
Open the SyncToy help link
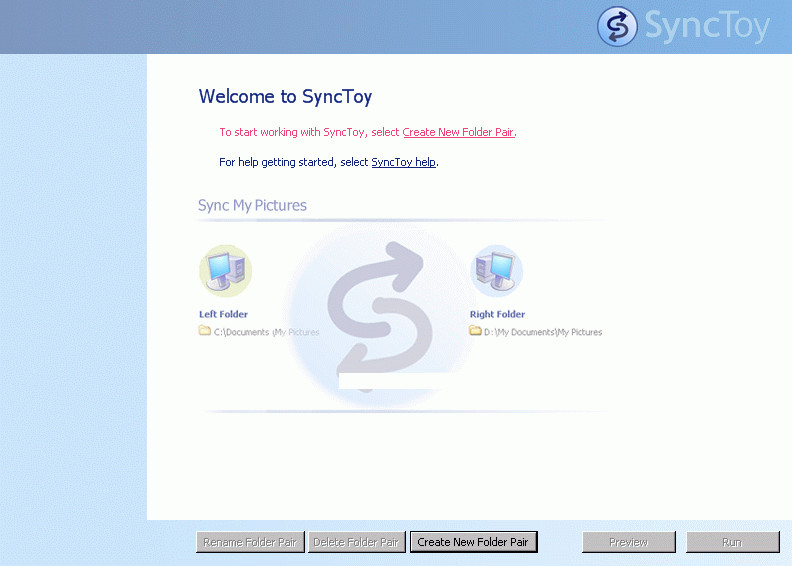click(404, 162)
